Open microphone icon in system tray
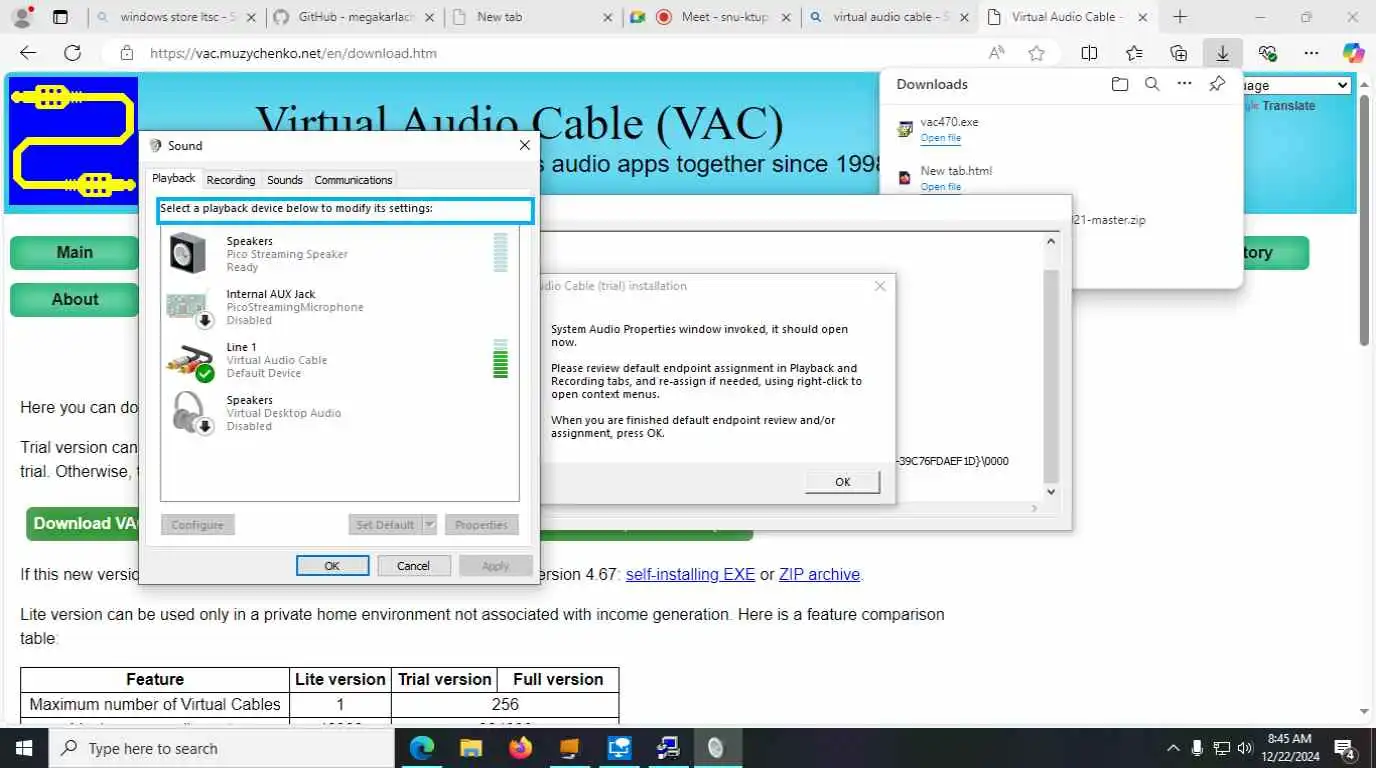This screenshot has height=768, width=1376. point(1198,748)
